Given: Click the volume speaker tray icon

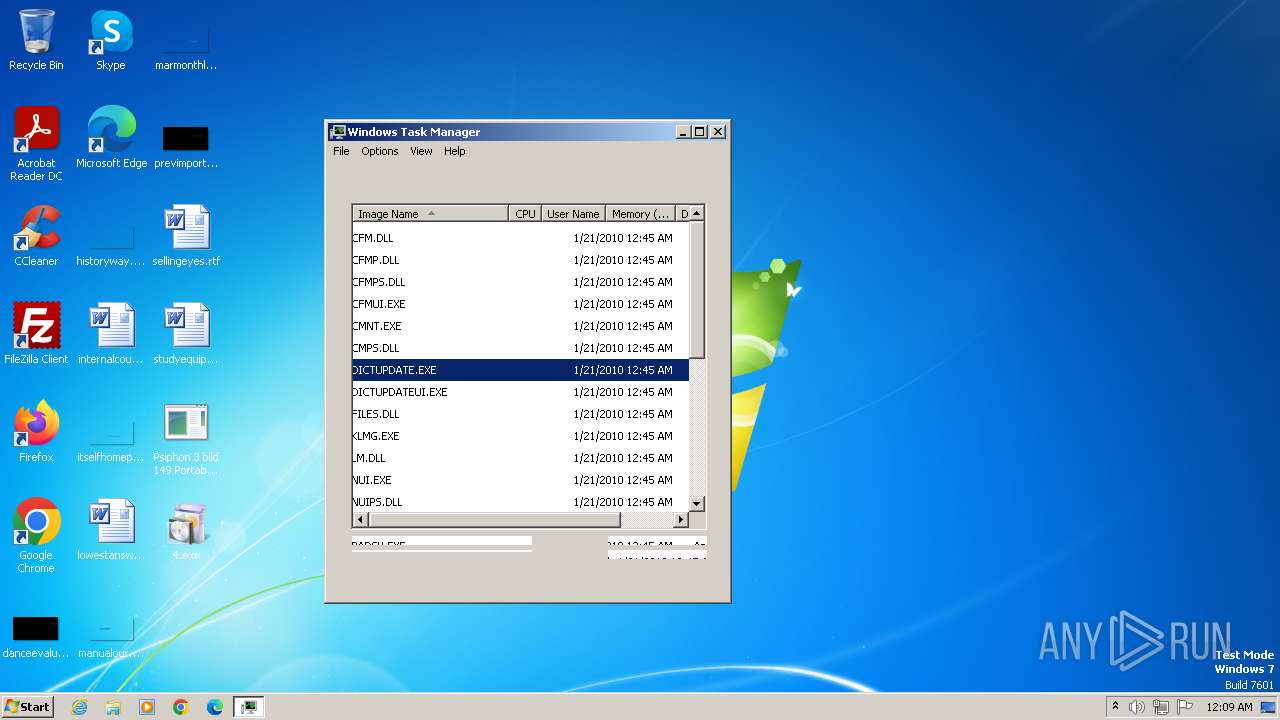Looking at the screenshot, I should tap(1137, 707).
